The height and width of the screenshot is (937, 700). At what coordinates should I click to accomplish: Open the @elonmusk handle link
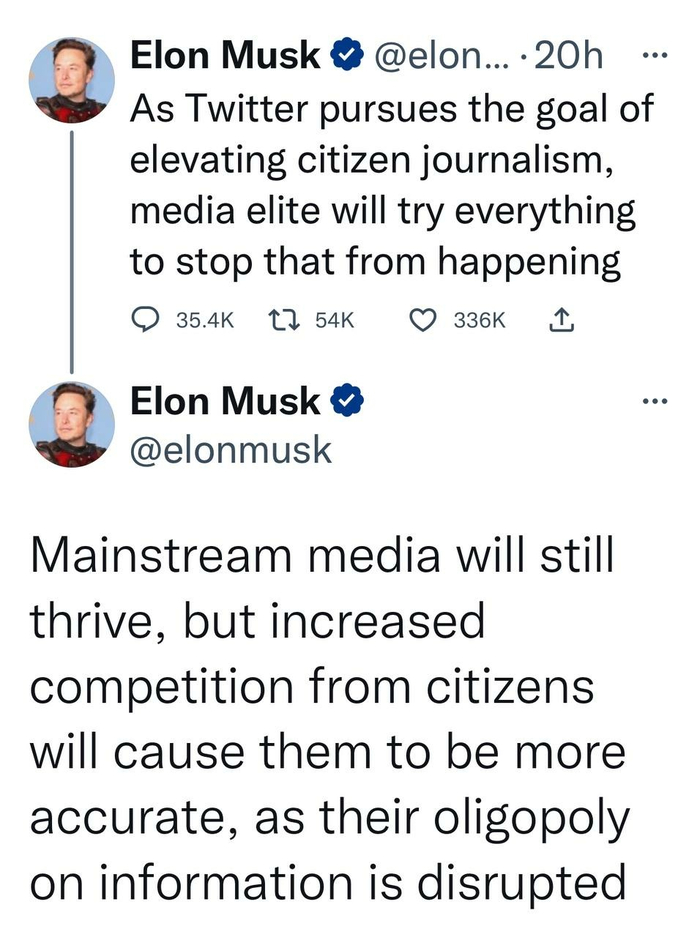pos(231,449)
